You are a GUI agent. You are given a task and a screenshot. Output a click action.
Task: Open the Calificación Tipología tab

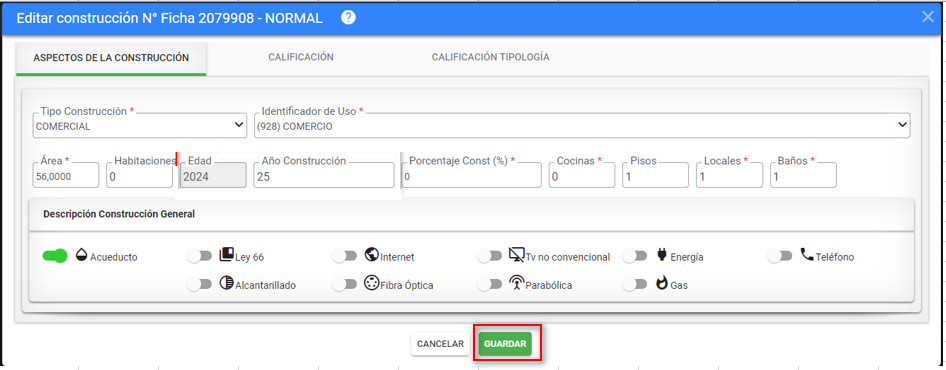490,57
